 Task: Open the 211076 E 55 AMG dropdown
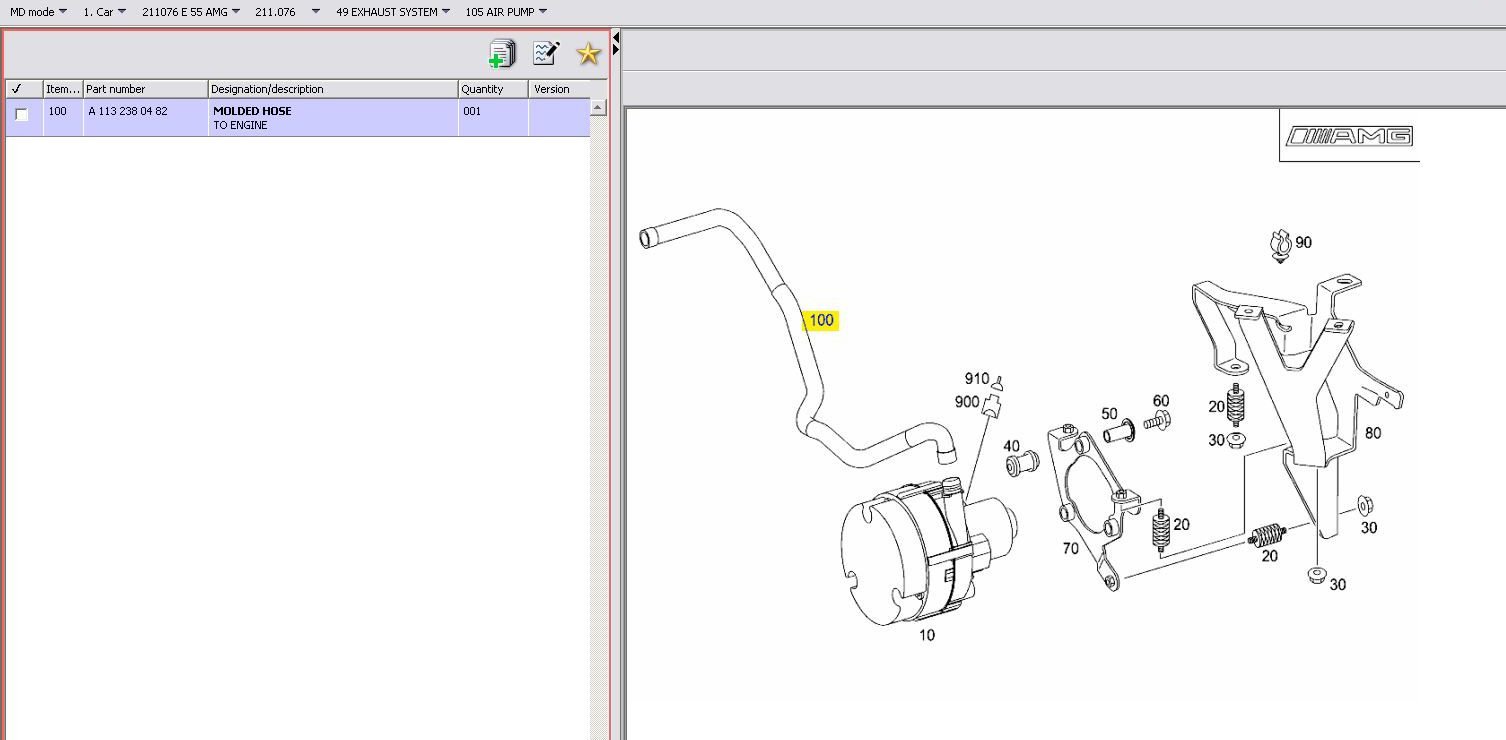[190, 12]
